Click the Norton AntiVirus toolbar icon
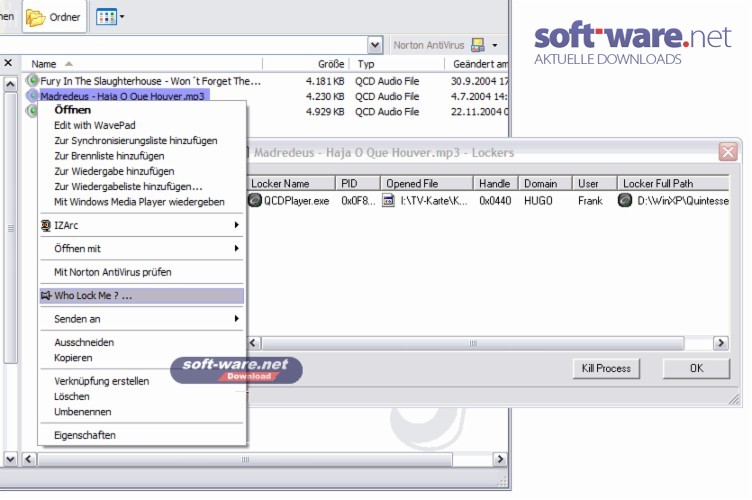The width and height of the screenshot is (752, 500). [478, 45]
